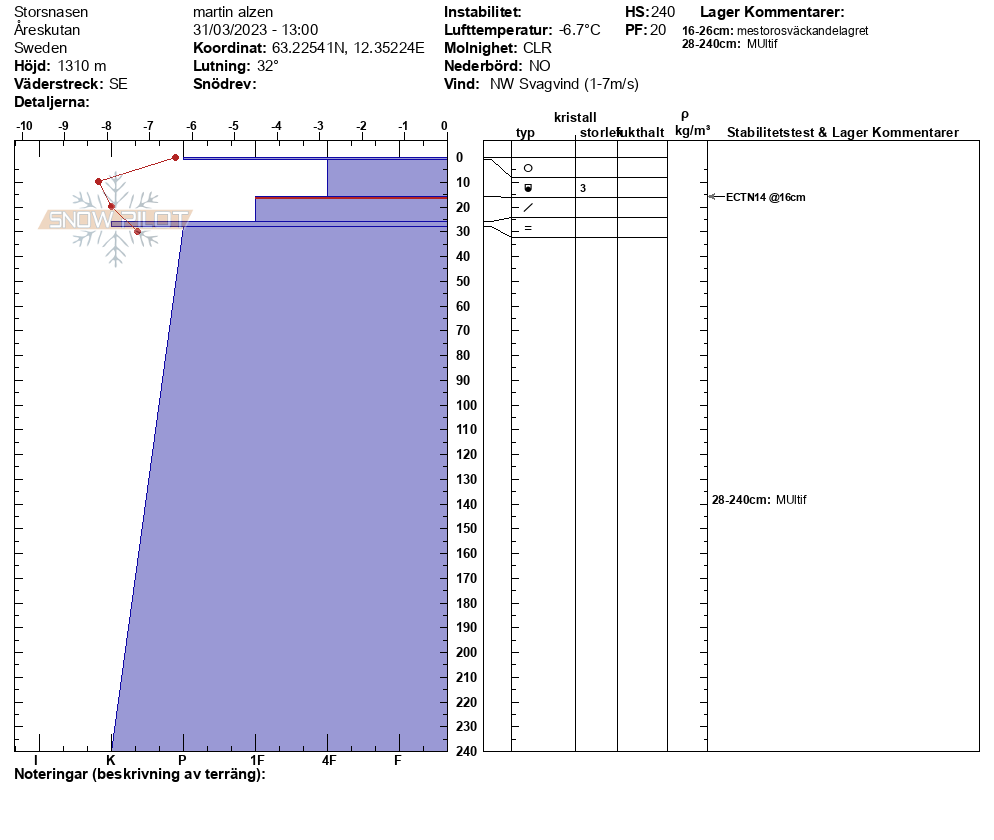The height and width of the screenshot is (840, 994).
Task: Click the grain size value '3'
Action: pyautogui.click(x=583, y=188)
